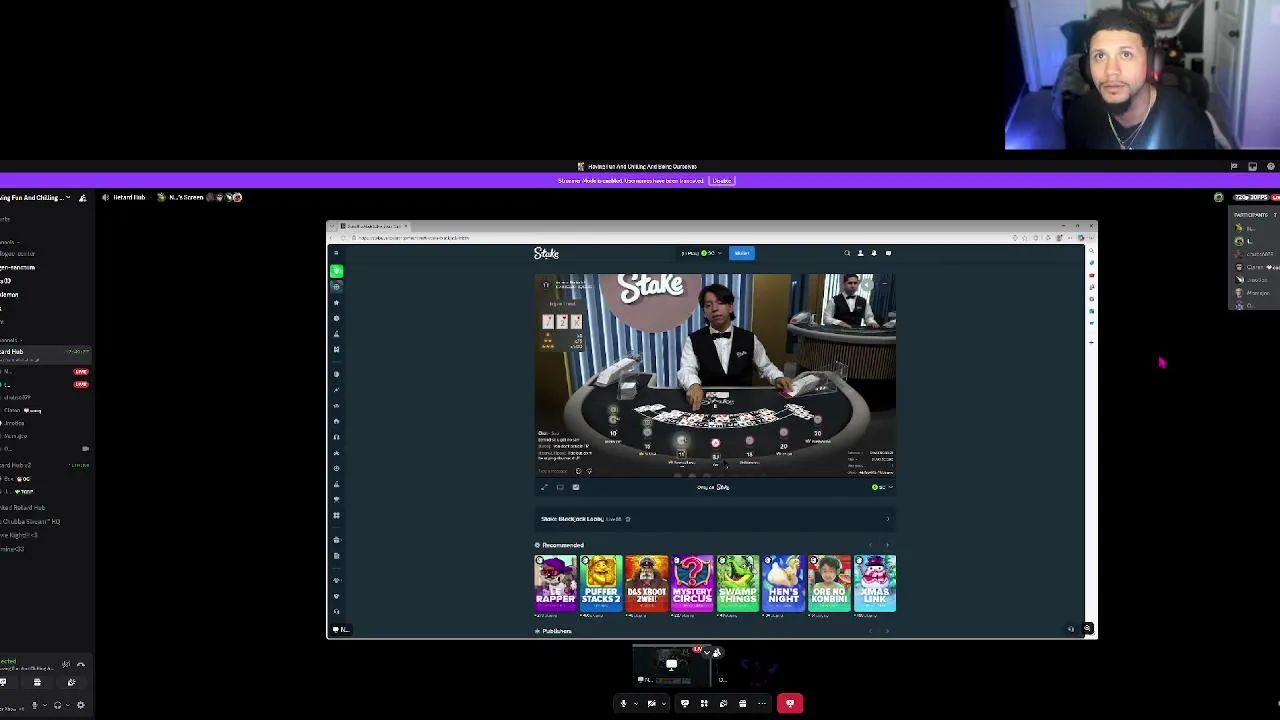This screenshot has height=720, width=1280.
Task: Go to next Recommended games page
Action: [x=887, y=545]
